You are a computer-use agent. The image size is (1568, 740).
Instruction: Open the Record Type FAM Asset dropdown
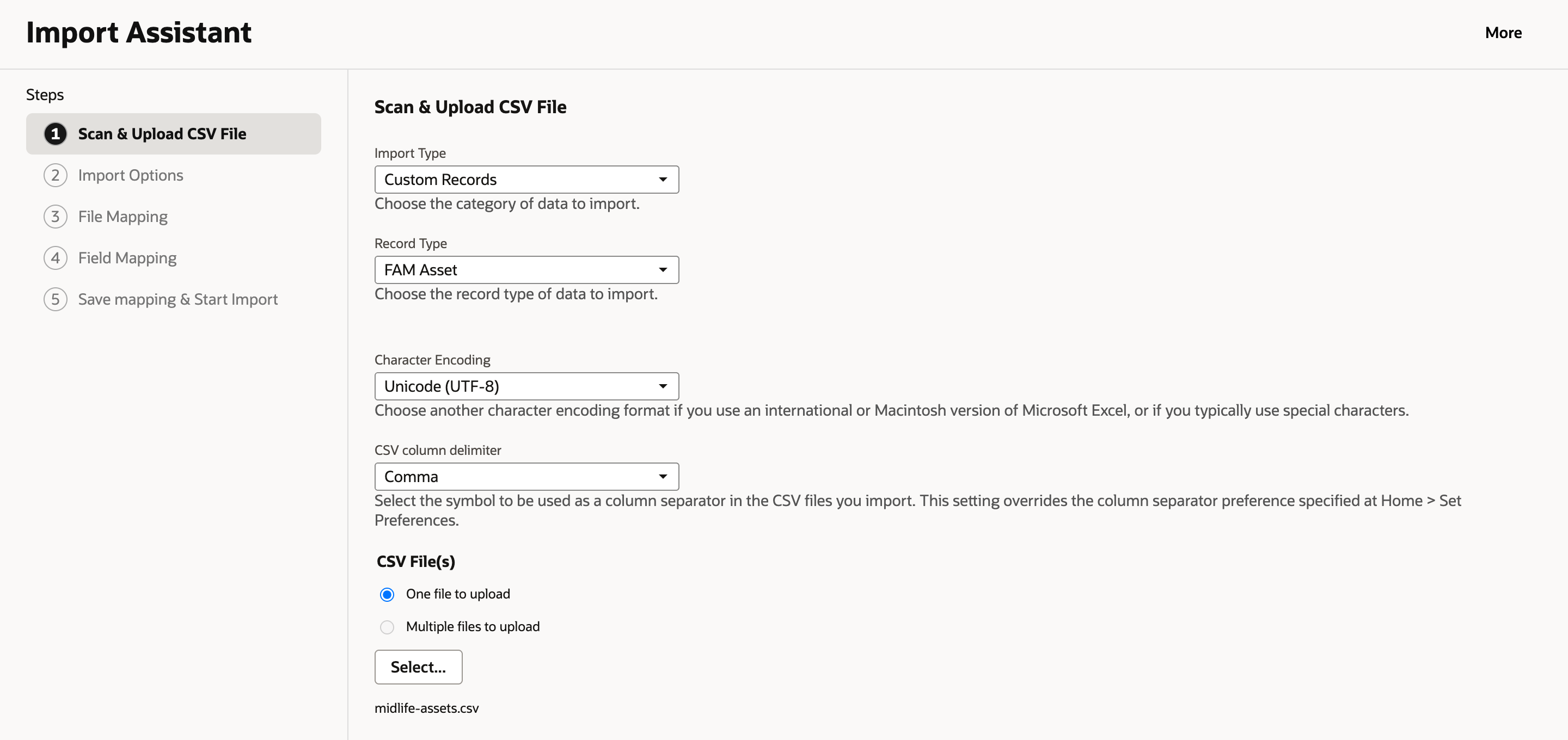526,269
